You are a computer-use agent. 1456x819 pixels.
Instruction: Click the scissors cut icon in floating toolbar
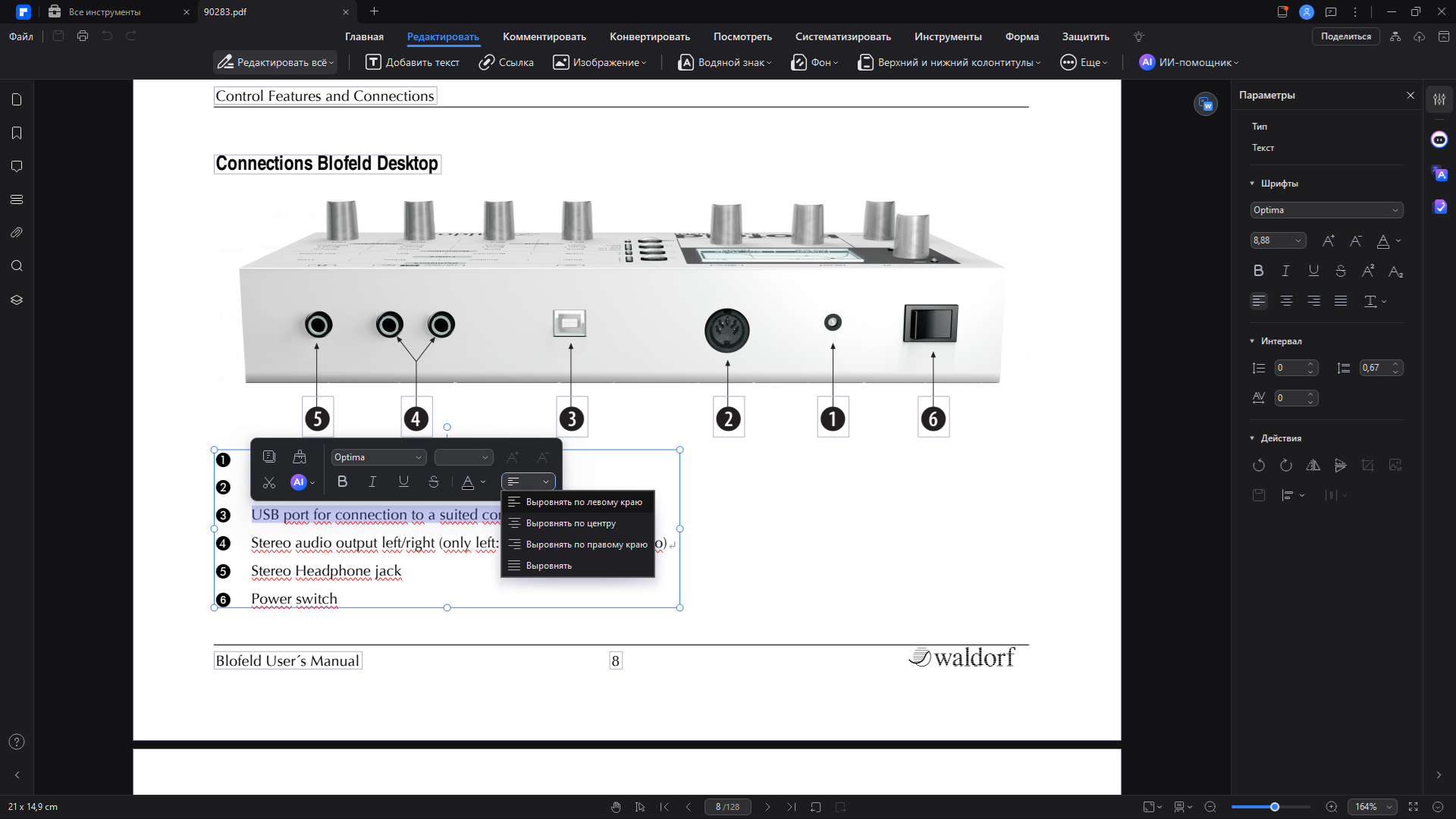tap(269, 482)
